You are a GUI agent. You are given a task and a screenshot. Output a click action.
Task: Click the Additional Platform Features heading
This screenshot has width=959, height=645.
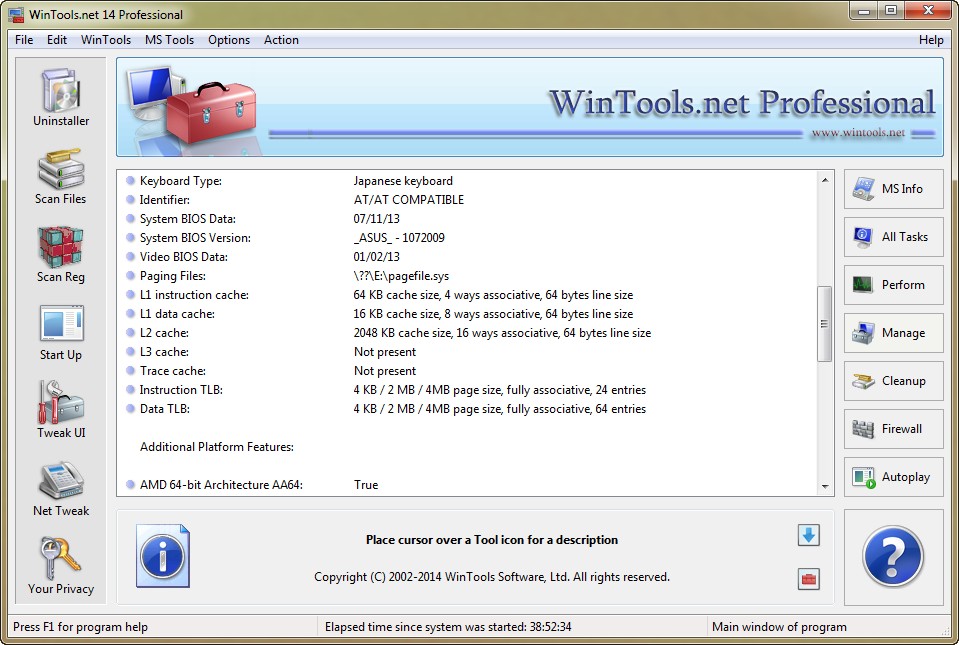(x=217, y=447)
